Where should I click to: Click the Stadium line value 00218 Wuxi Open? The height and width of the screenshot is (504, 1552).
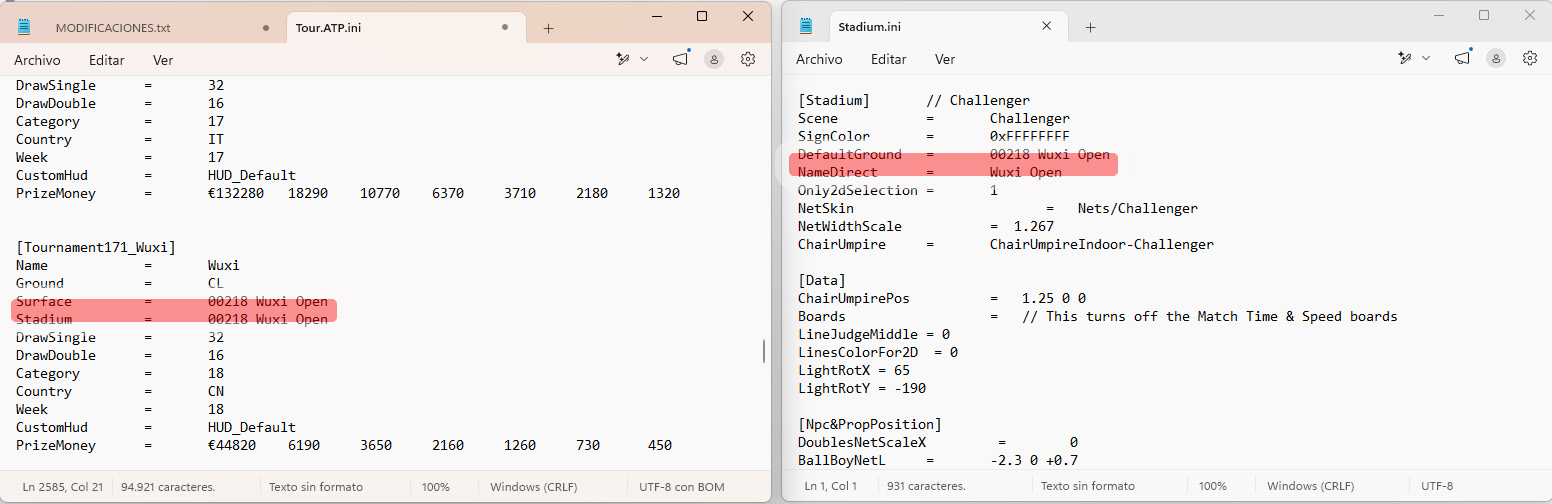(x=268, y=319)
